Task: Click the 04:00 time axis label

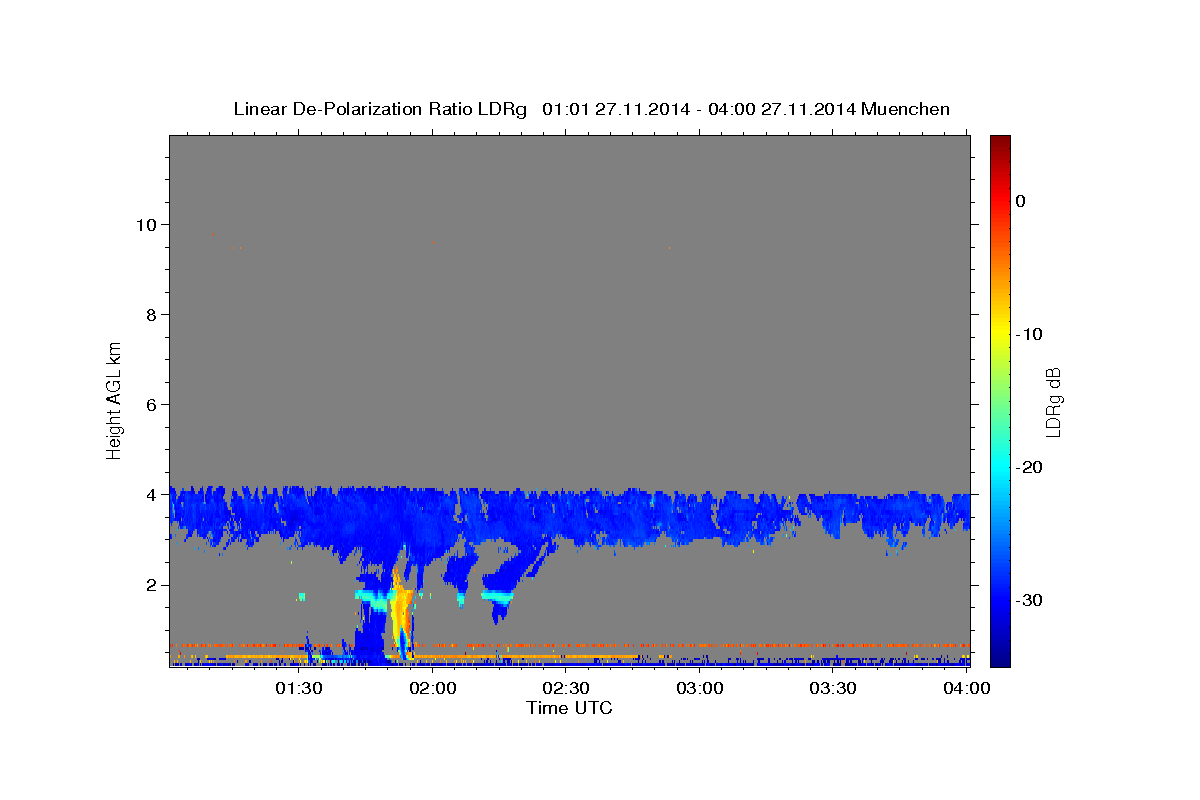Action: (967, 688)
